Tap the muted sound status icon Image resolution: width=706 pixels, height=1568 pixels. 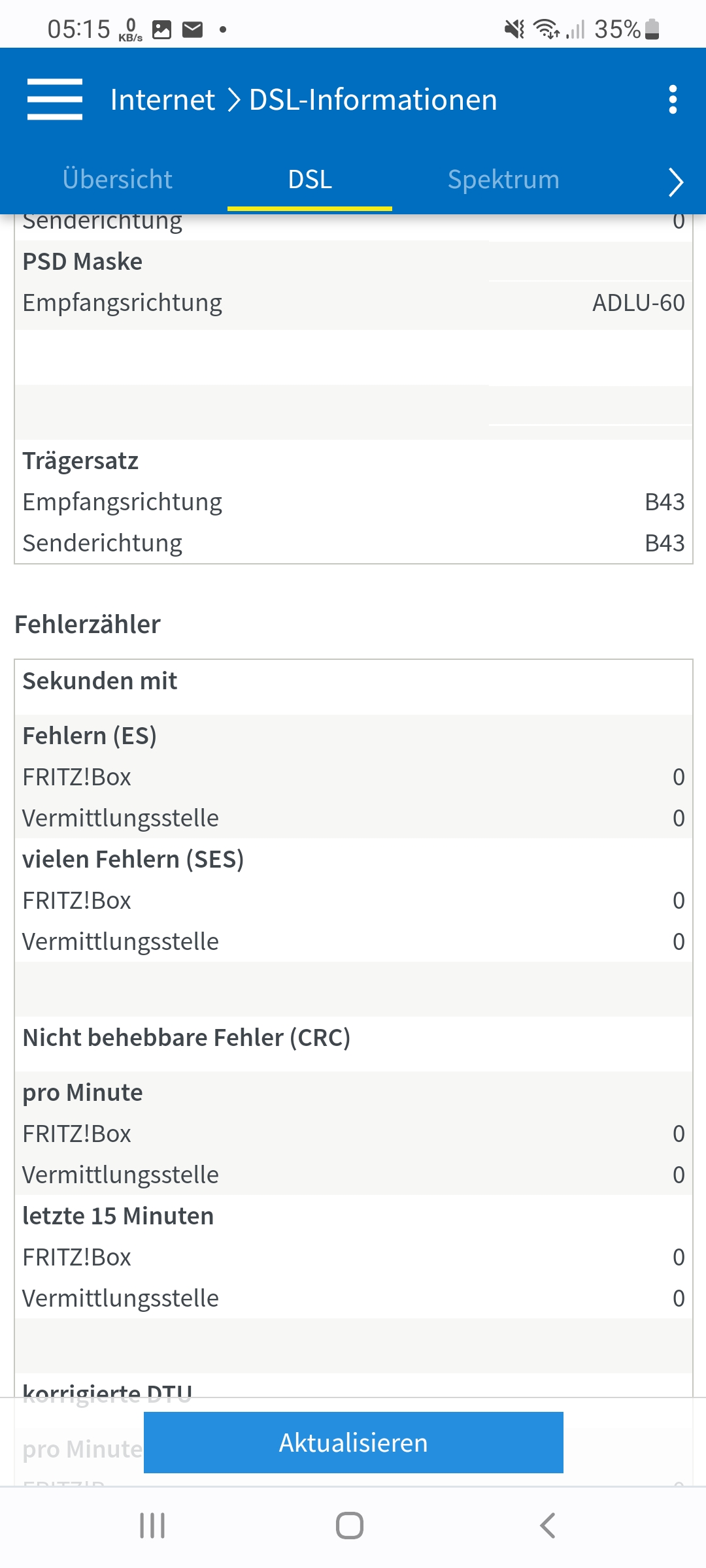(x=514, y=29)
